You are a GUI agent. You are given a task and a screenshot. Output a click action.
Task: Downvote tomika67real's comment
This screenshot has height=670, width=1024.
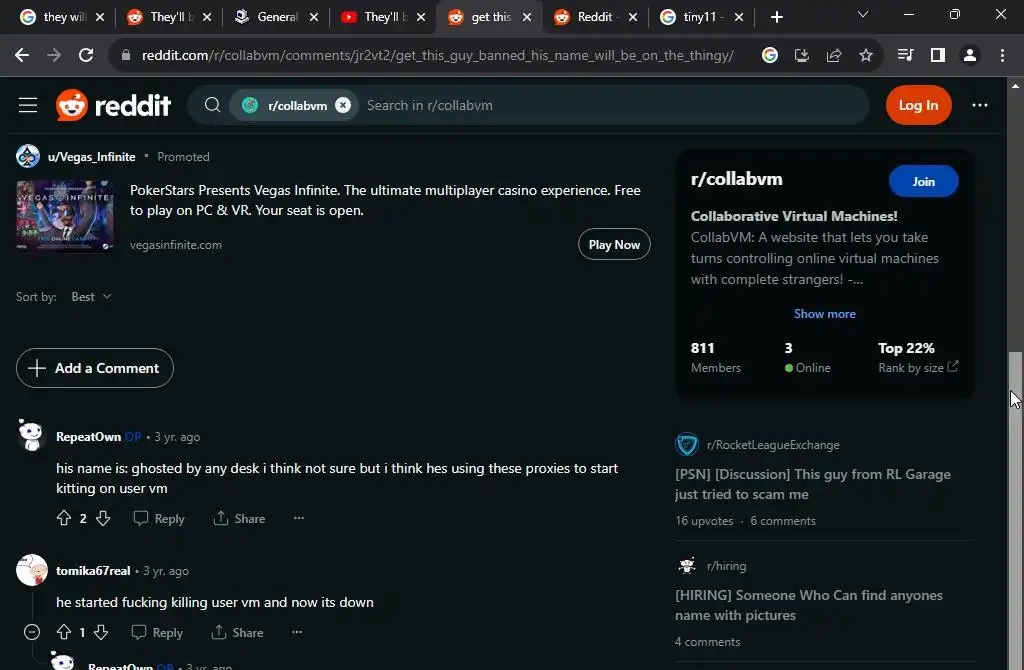pyautogui.click(x=101, y=632)
